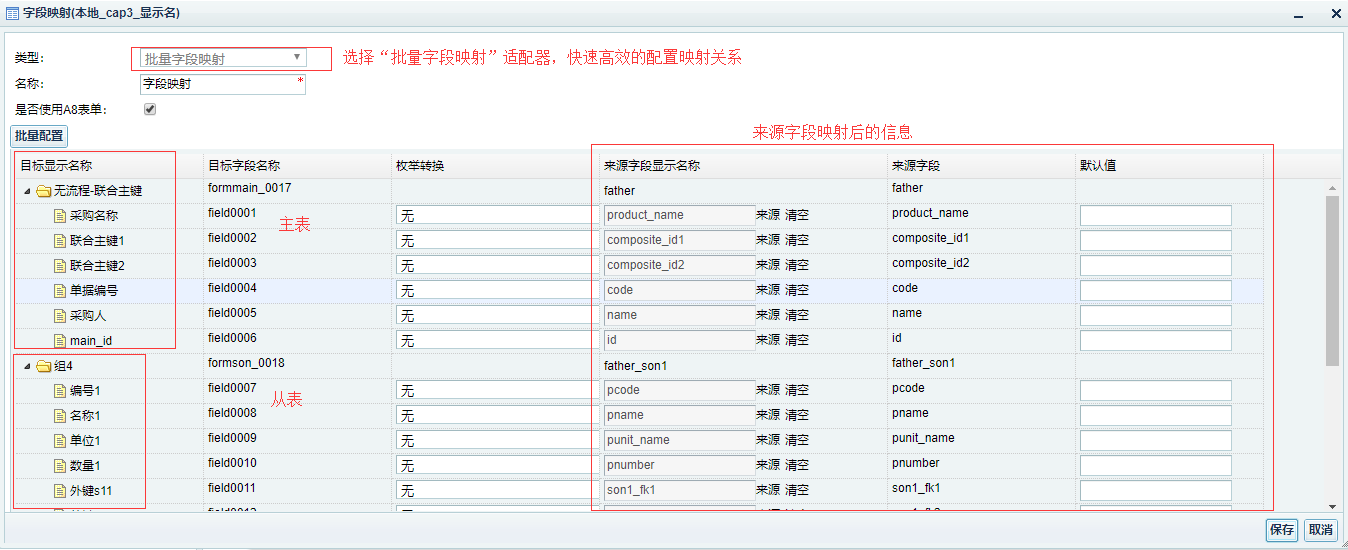Click the 字段映射 window title icon

[12, 13]
